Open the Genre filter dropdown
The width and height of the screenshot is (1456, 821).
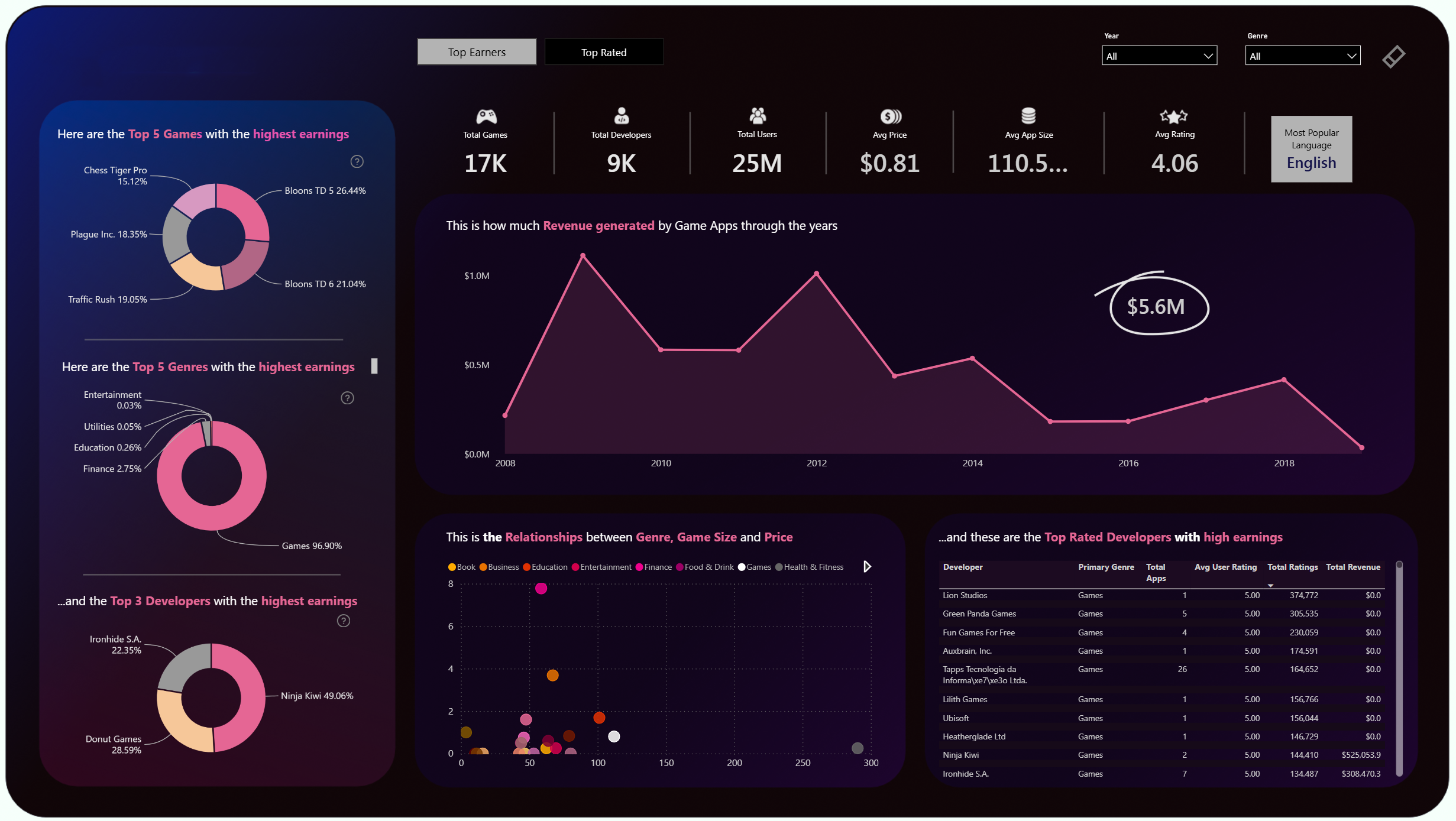[1302, 56]
